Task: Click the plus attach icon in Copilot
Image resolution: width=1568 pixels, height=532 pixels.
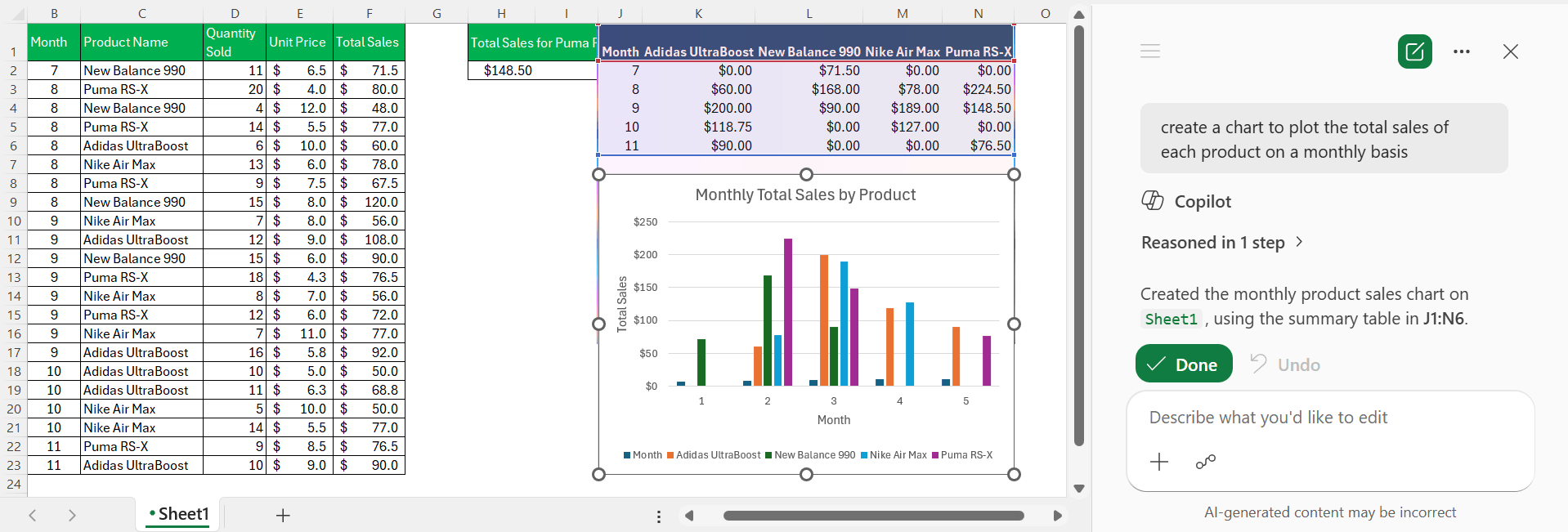Action: point(1159,462)
